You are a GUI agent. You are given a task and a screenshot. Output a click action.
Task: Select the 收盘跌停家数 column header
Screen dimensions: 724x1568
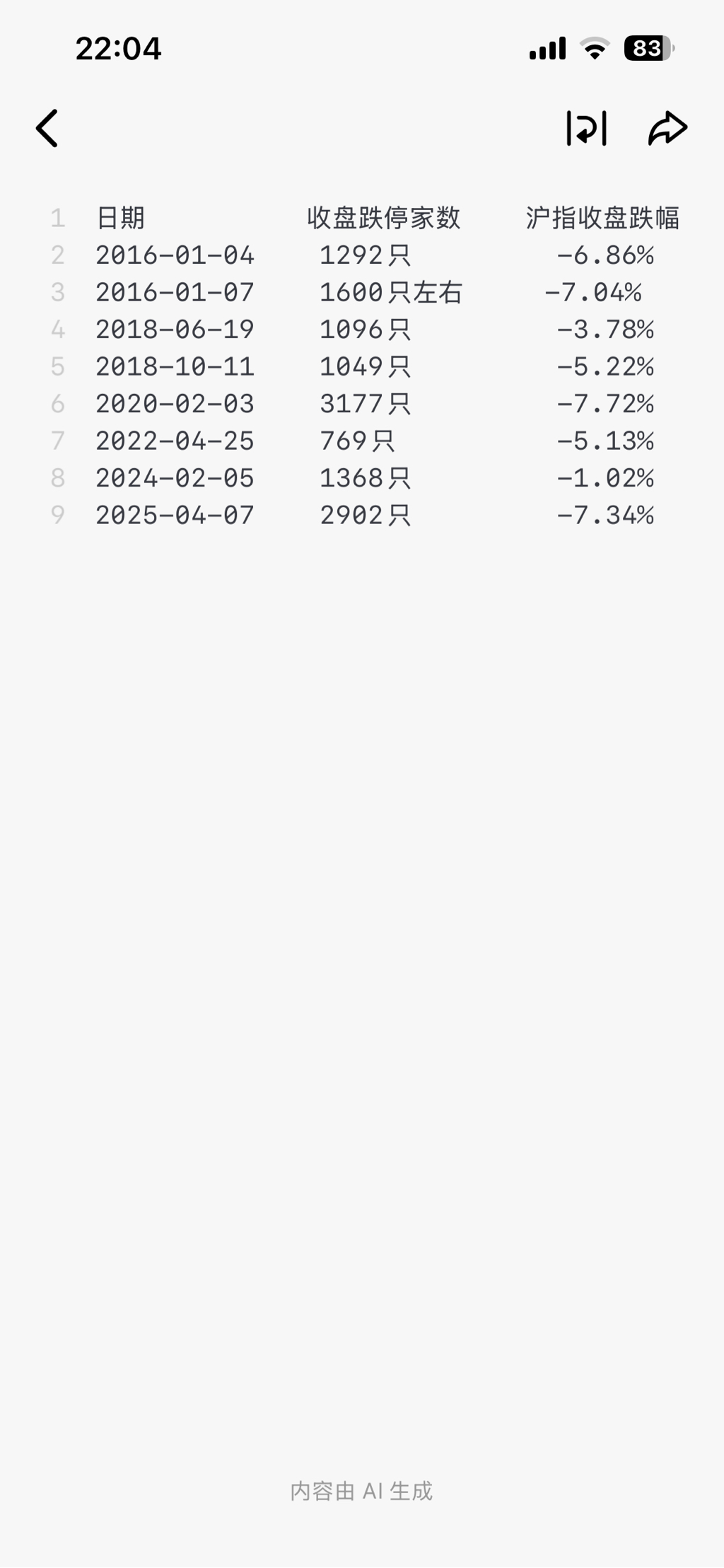click(384, 218)
